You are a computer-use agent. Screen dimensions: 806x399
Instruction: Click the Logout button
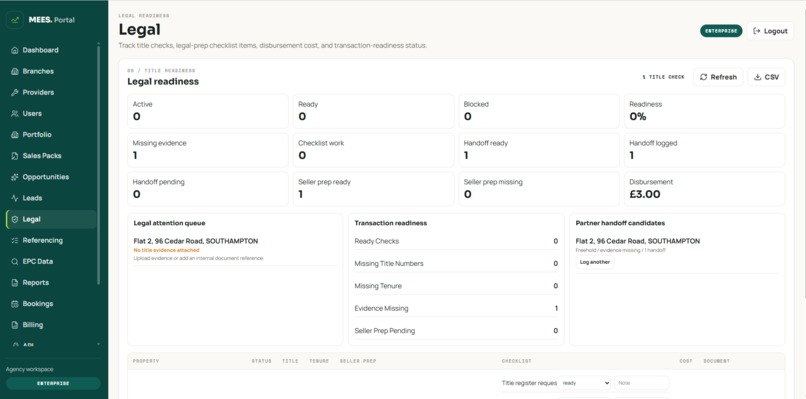770,31
